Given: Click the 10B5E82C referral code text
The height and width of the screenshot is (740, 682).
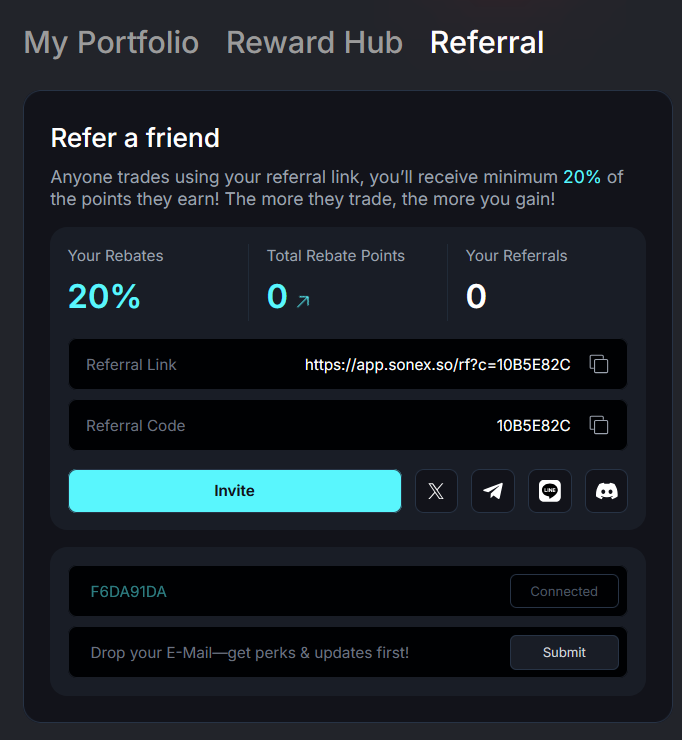Looking at the screenshot, I should (x=533, y=425).
